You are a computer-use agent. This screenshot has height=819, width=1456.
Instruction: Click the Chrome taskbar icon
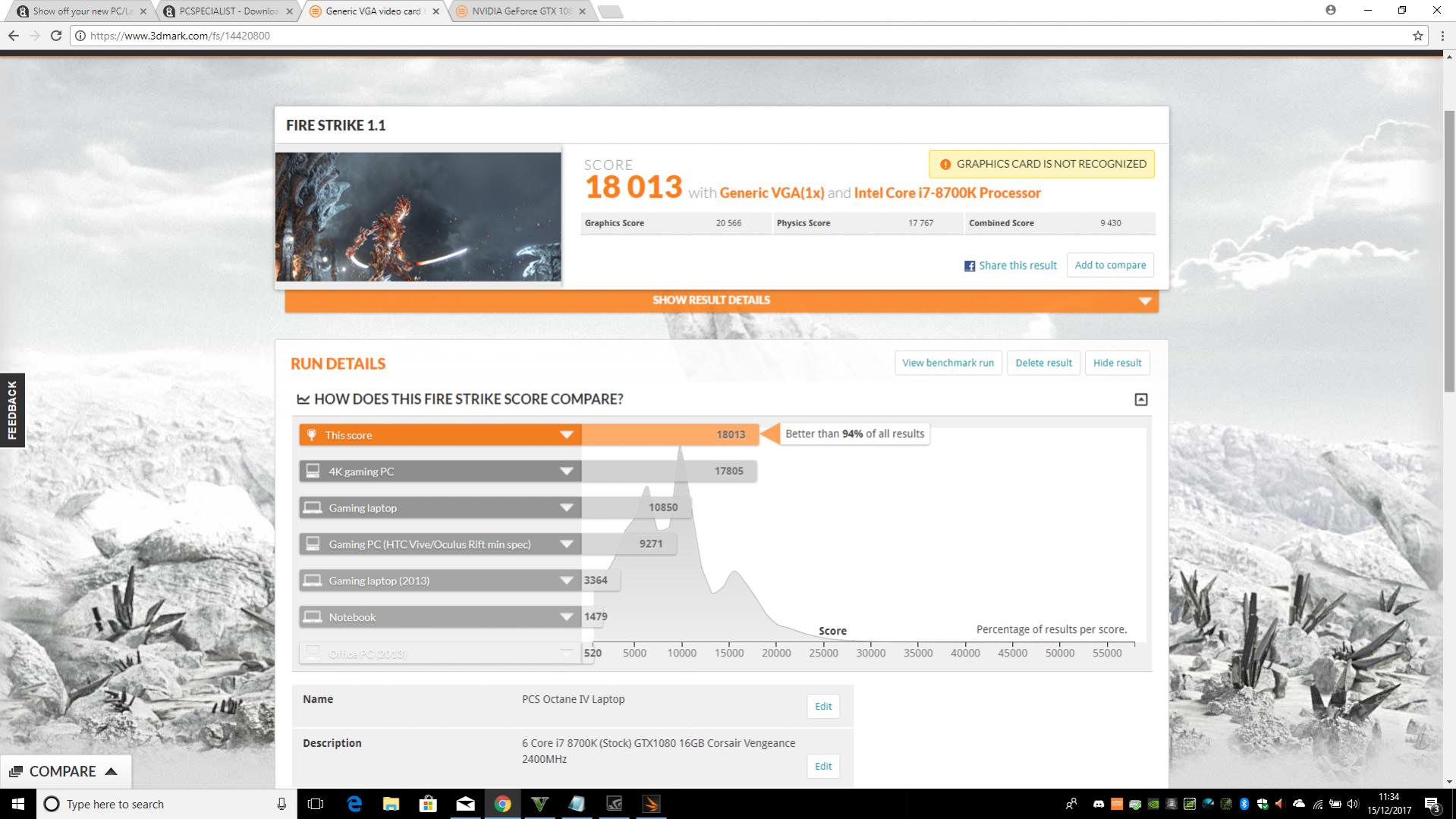[x=502, y=804]
